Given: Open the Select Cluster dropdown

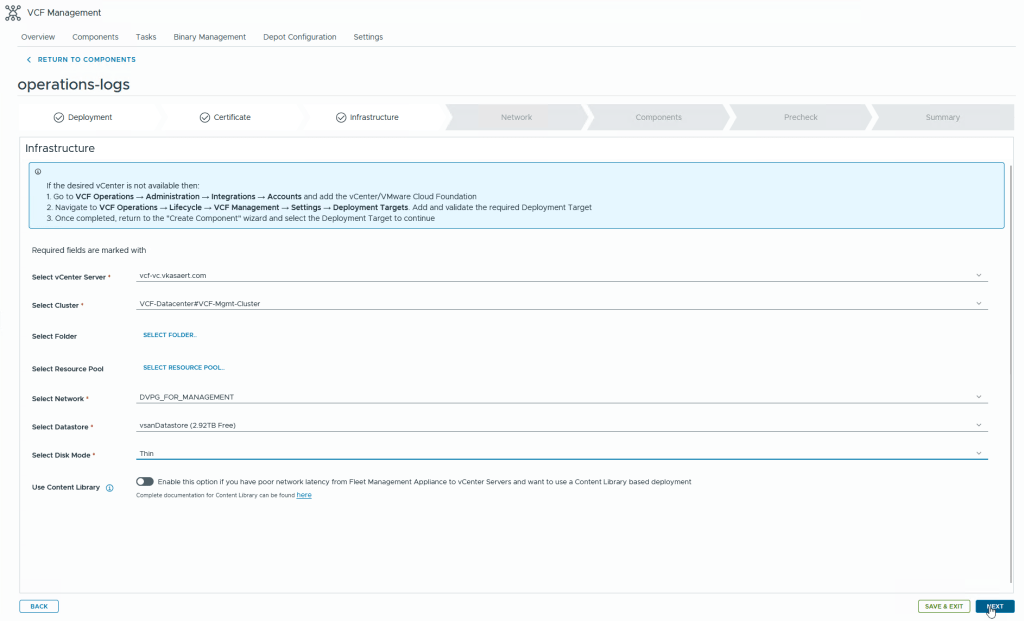Looking at the screenshot, I should [x=561, y=303].
